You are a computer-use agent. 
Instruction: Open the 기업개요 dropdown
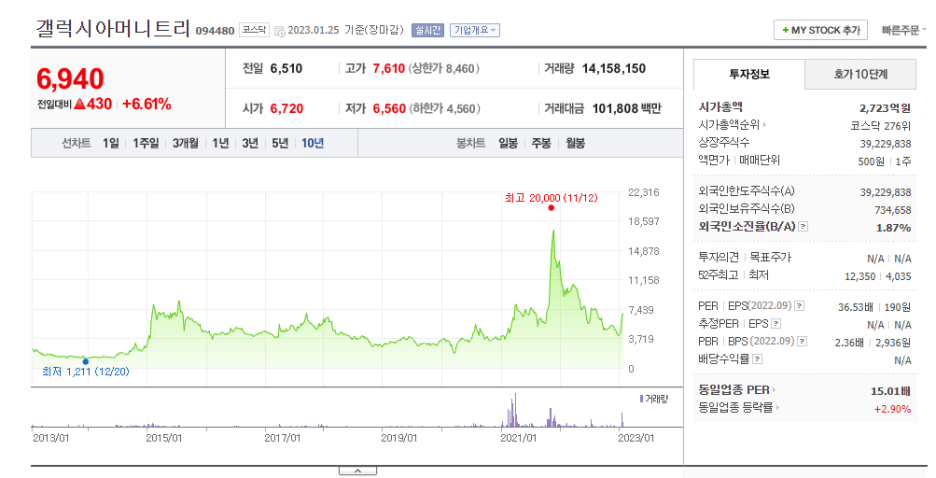475,30
